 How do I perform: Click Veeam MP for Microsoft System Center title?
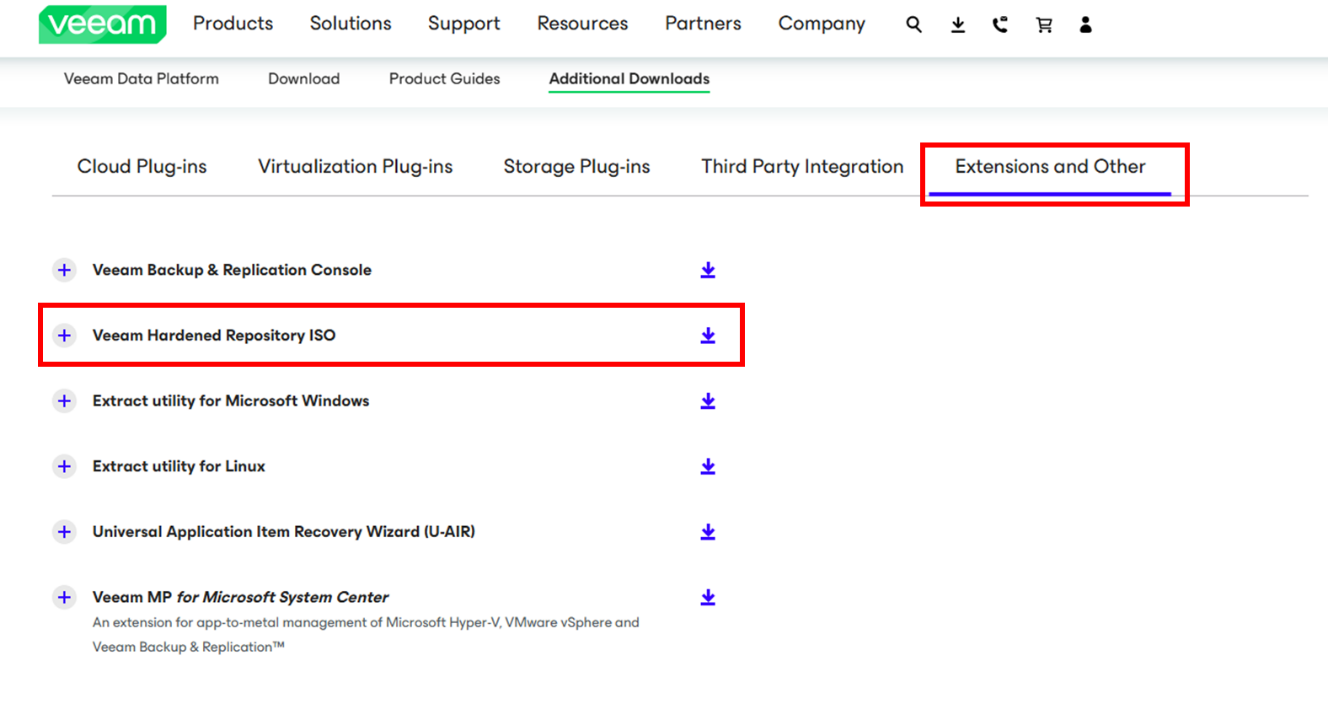[241, 597]
